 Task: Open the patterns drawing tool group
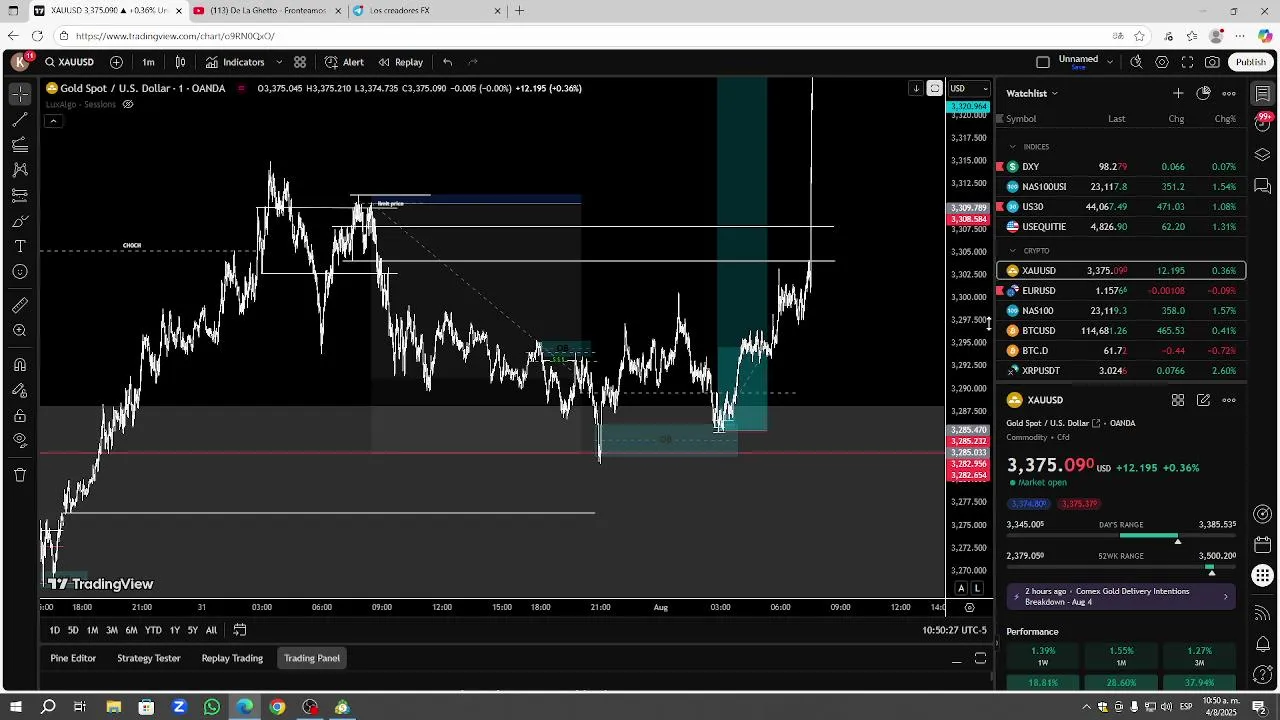[x=20, y=170]
